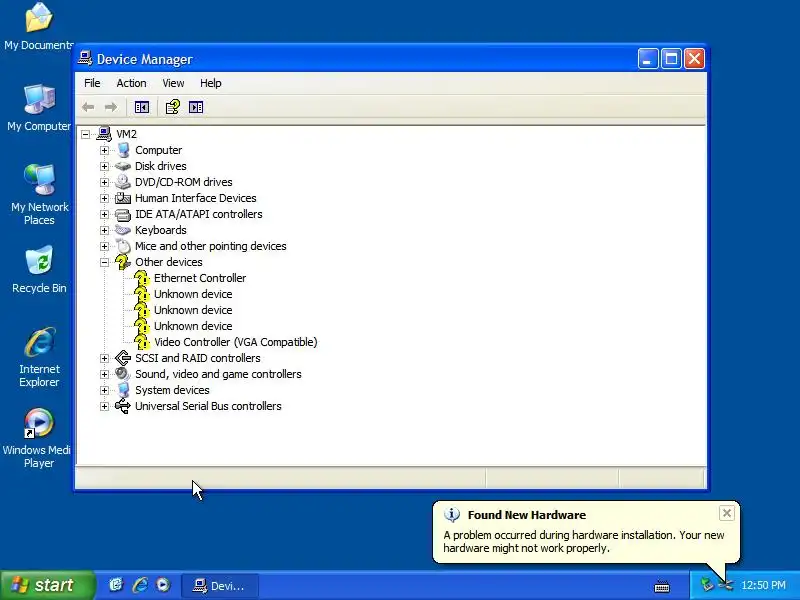Open Windows Media Player desktop shortcut
This screenshot has width=800, height=600.
[39, 423]
